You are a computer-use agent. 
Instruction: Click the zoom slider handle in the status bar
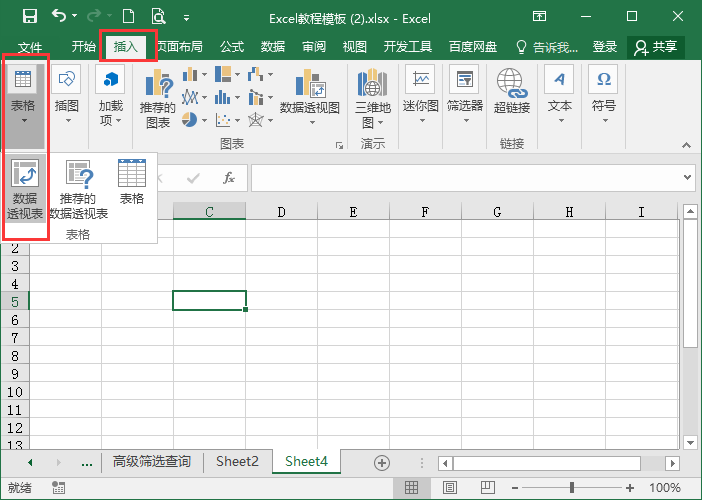pos(572,488)
